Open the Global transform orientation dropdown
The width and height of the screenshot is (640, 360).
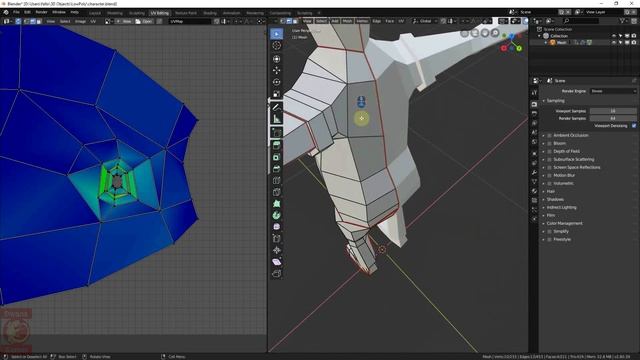(425, 21)
